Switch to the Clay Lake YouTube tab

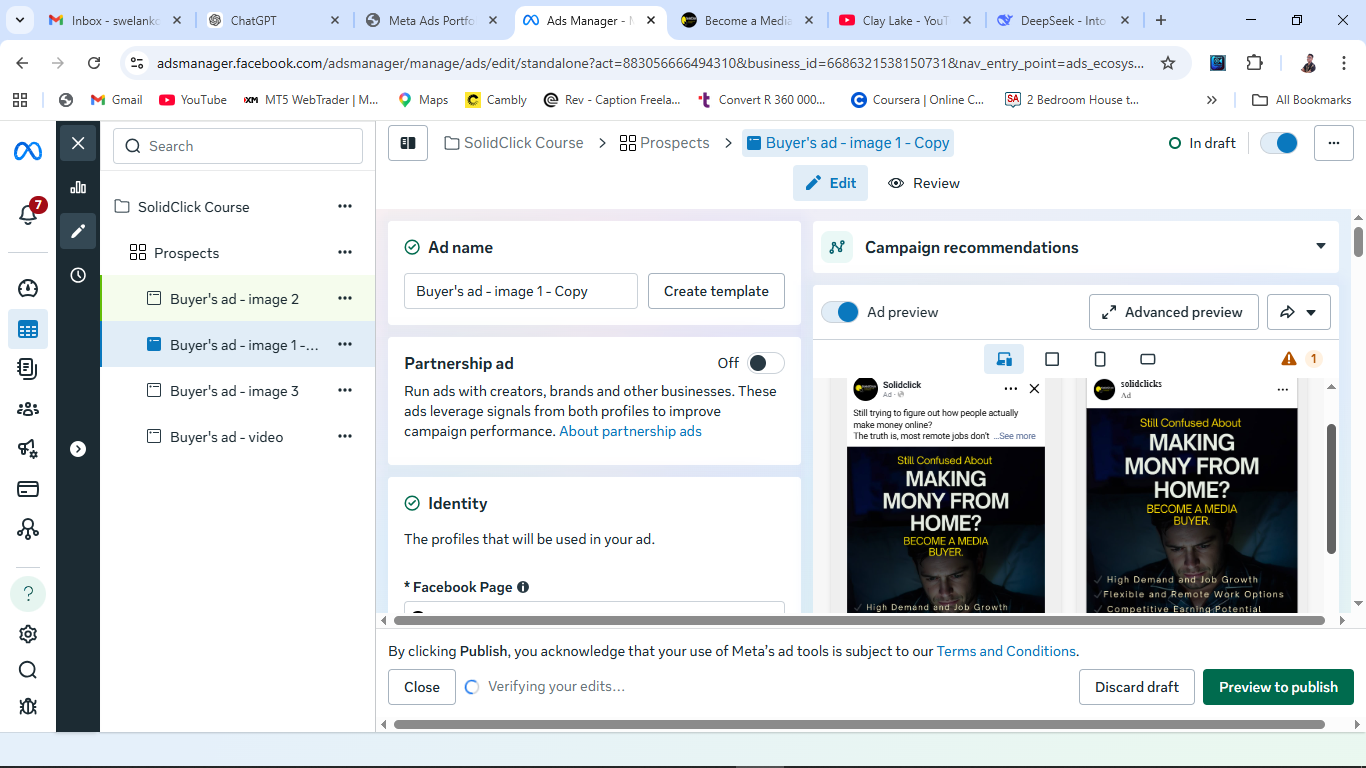point(904,20)
